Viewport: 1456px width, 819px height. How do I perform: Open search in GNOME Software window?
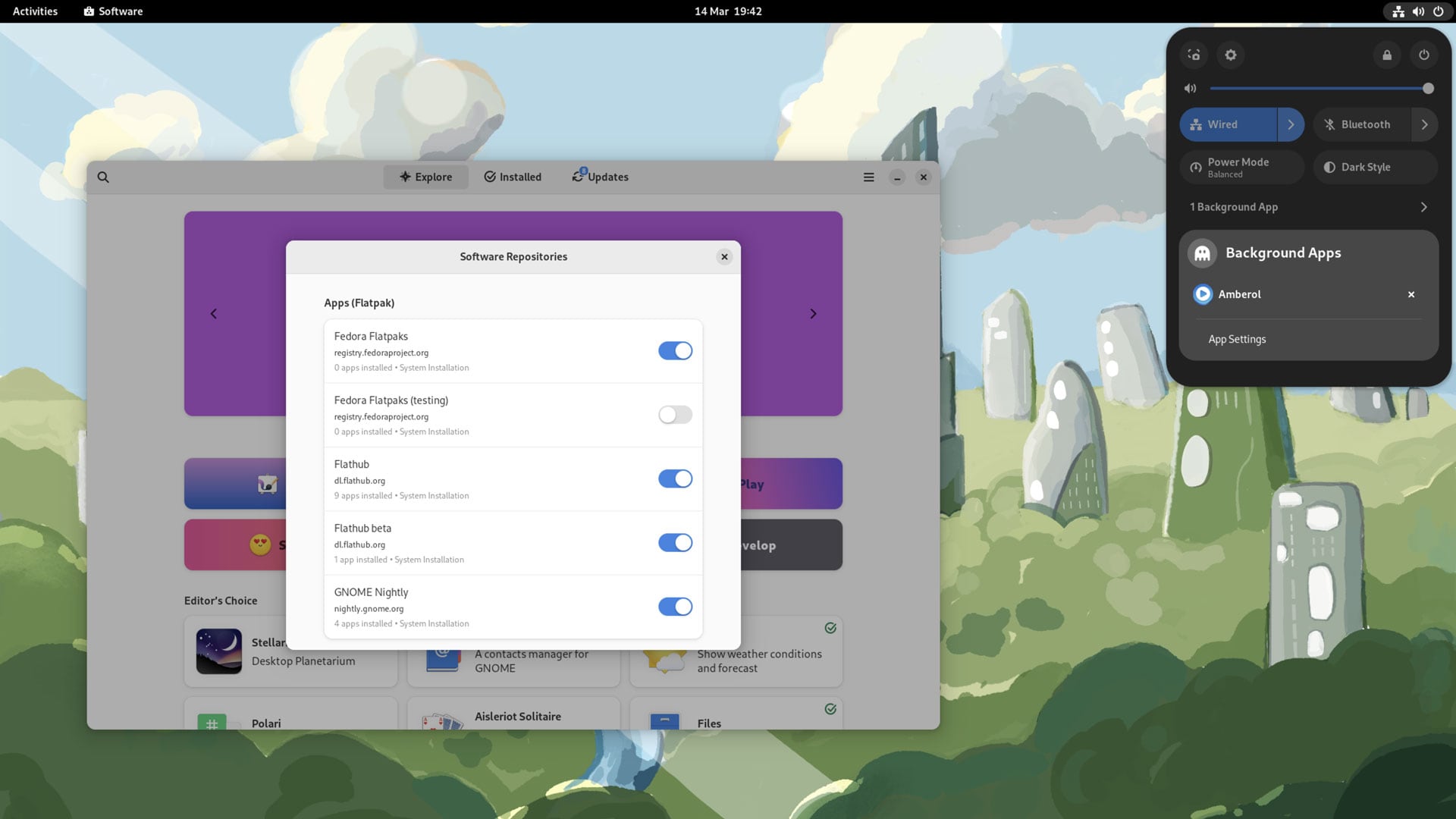point(103,177)
